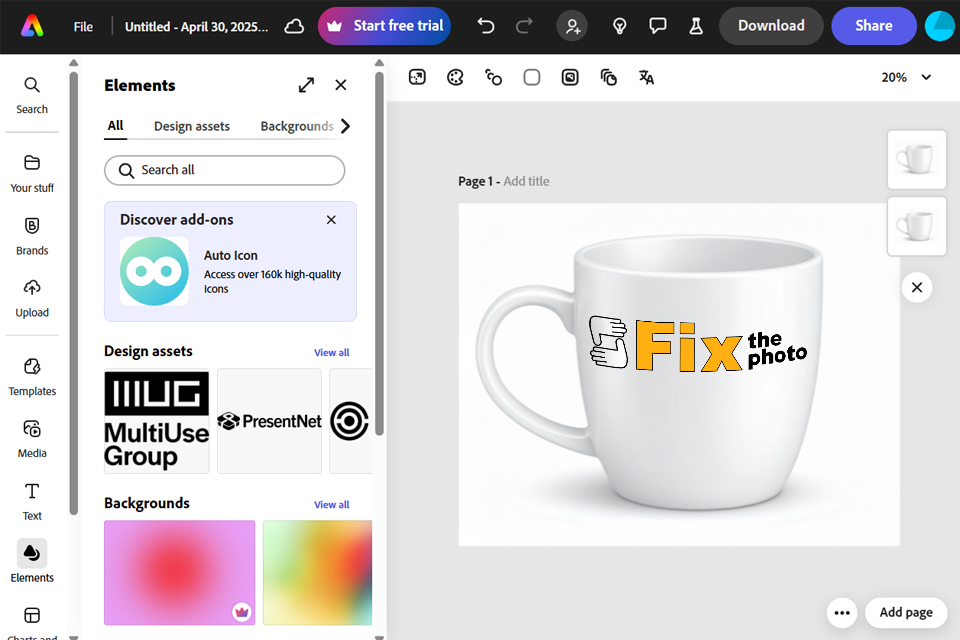Click Start free trial button
Image resolution: width=960 pixels, height=640 pixels.
[x=384, y=26]
